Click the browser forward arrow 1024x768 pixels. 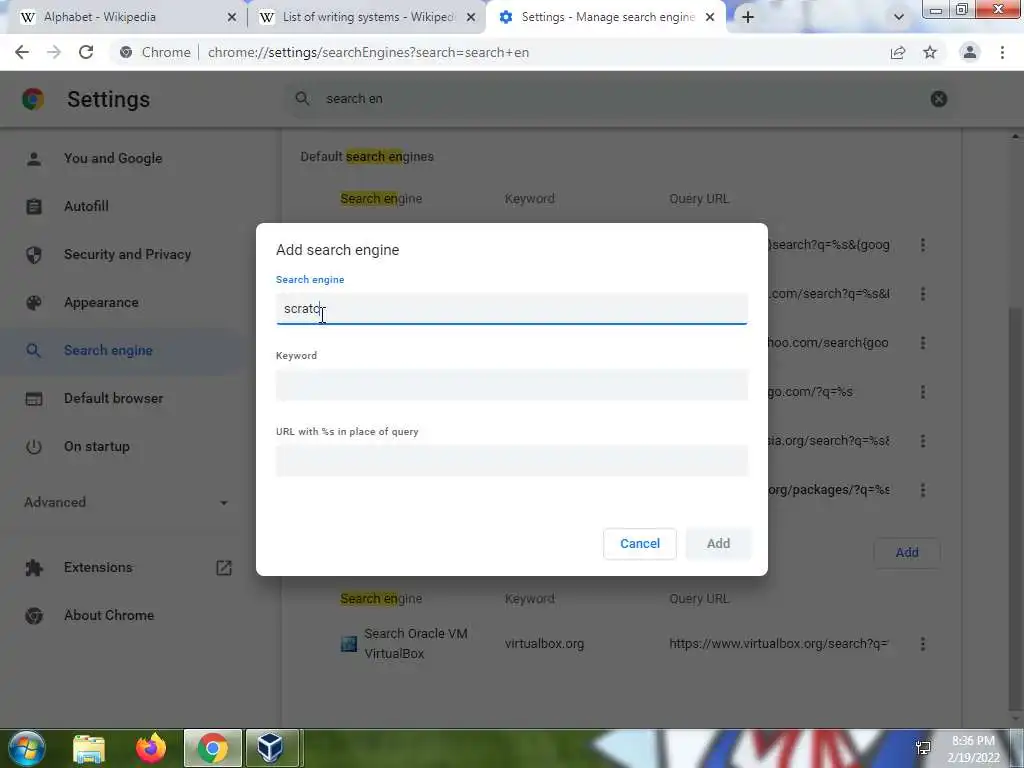pyautogui.click(x=54, y=52)
